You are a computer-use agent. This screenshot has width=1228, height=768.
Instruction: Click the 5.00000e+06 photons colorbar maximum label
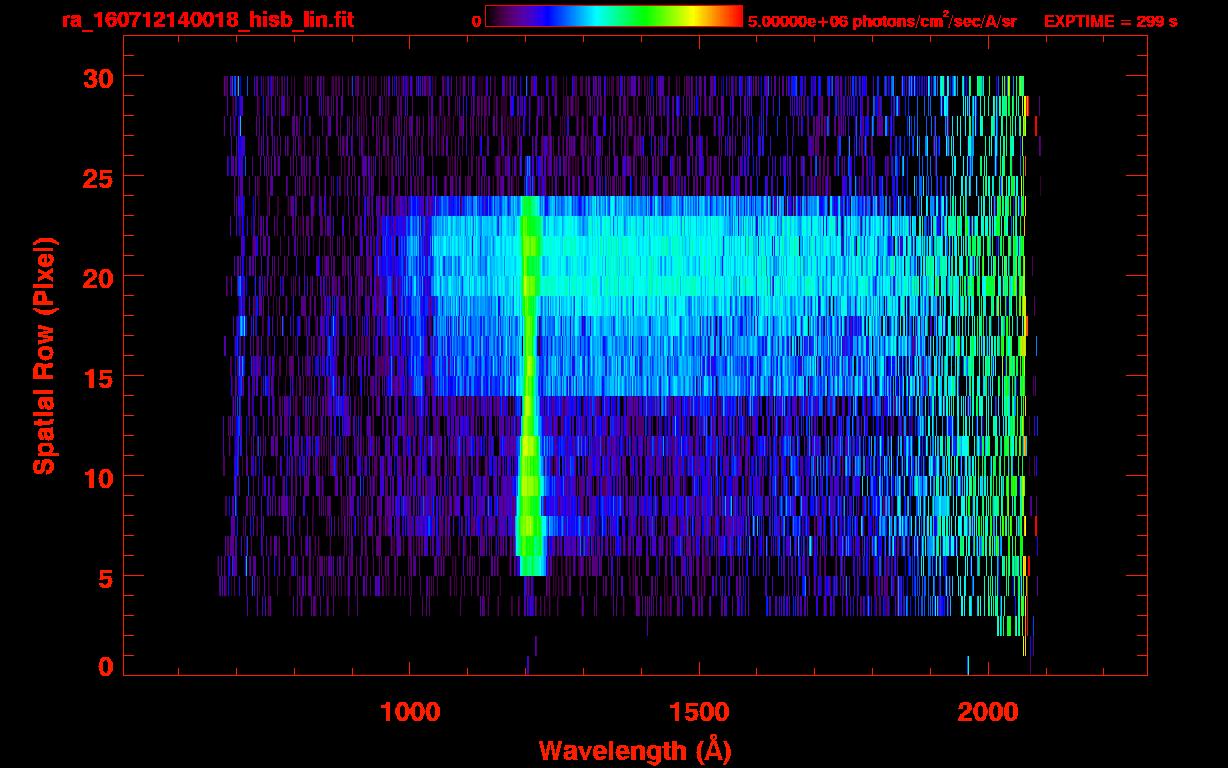[x=882, y=21]
